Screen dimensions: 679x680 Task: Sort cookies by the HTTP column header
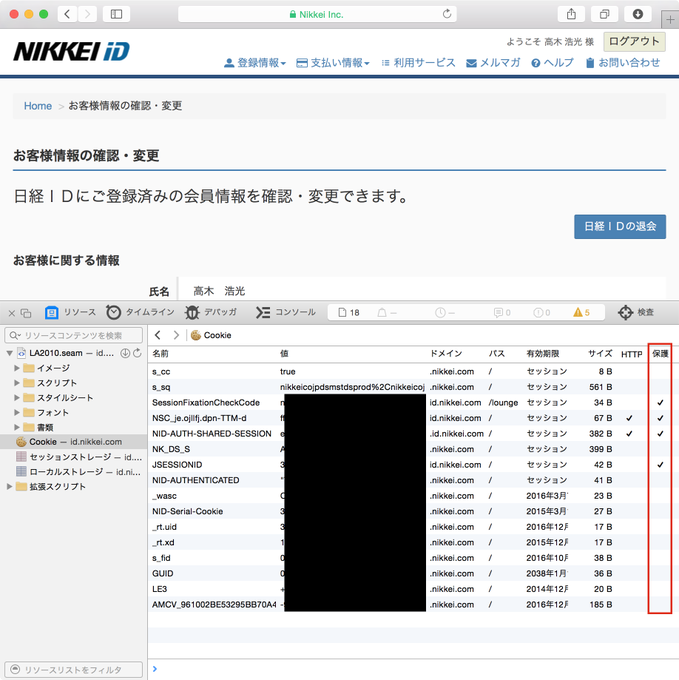[x=631, y=354]
